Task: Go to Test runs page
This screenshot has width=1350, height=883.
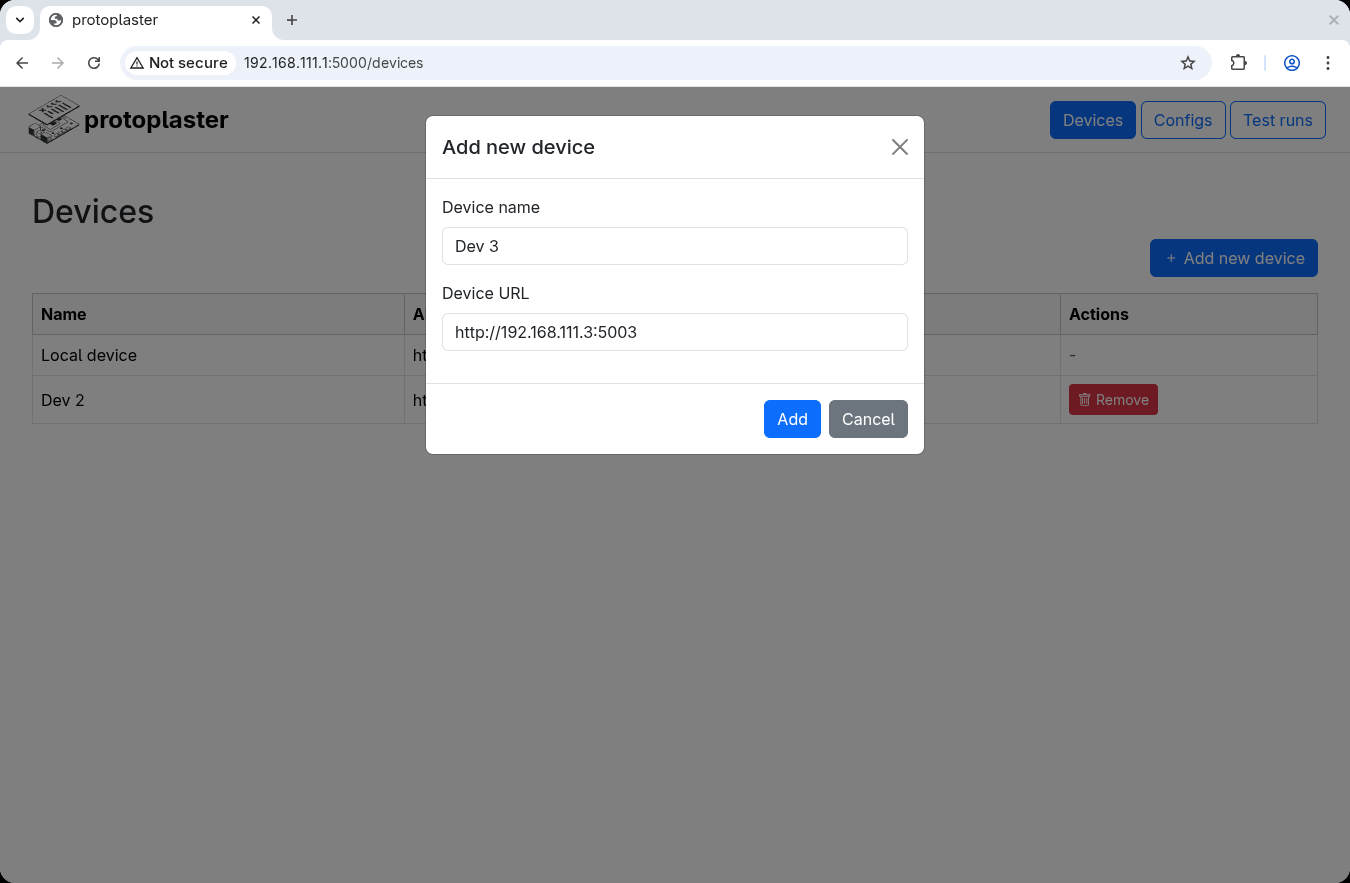Action: point(1277,120)
